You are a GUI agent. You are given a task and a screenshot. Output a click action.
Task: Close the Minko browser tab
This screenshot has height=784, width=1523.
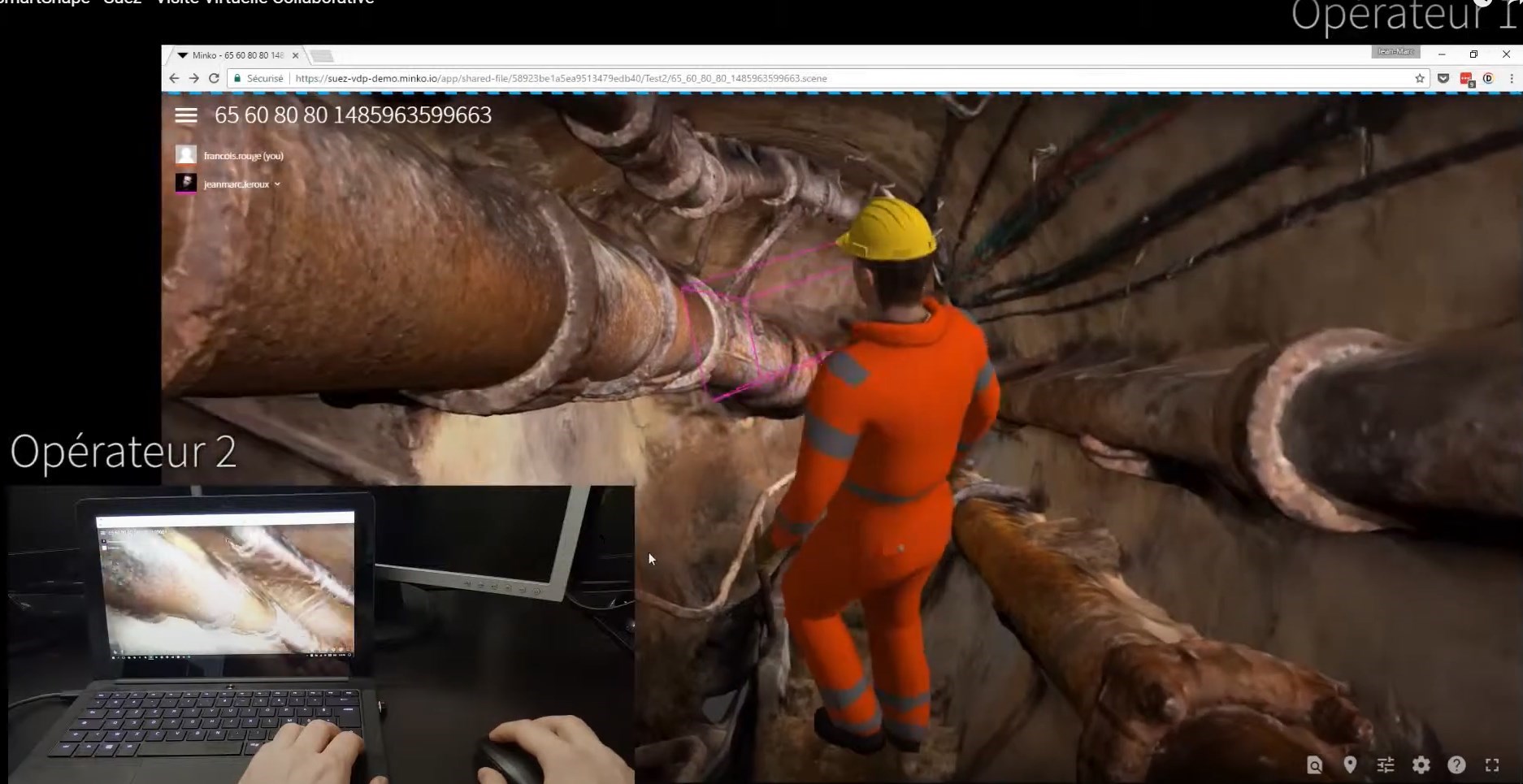pyautogui.click(x=295, y=55)
